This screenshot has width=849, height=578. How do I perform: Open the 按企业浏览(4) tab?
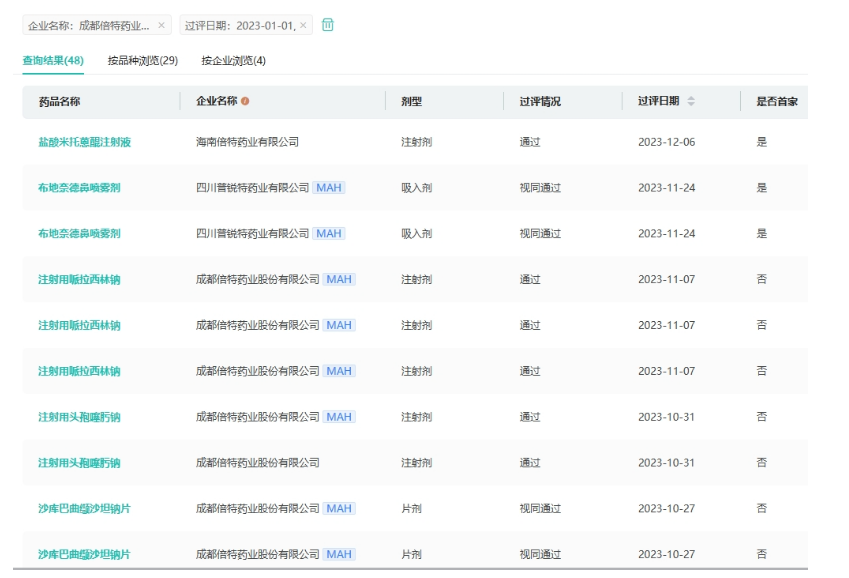click(x=233, y=61)
